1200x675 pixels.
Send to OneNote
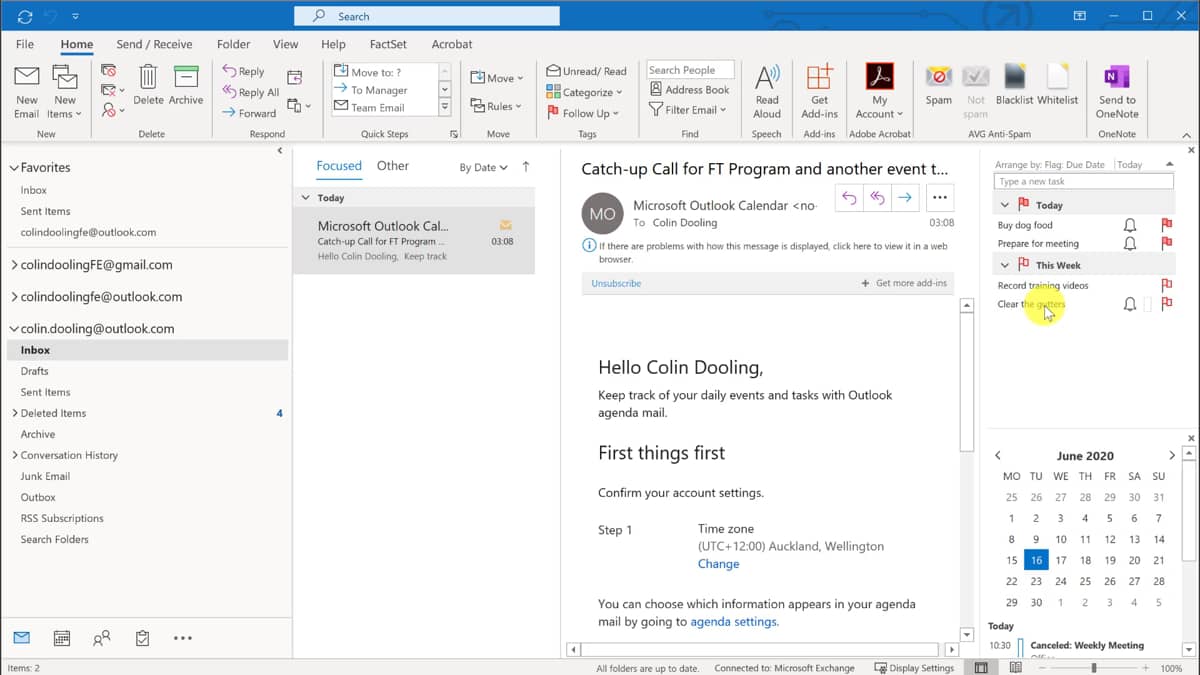click(x=1117, y=91)
